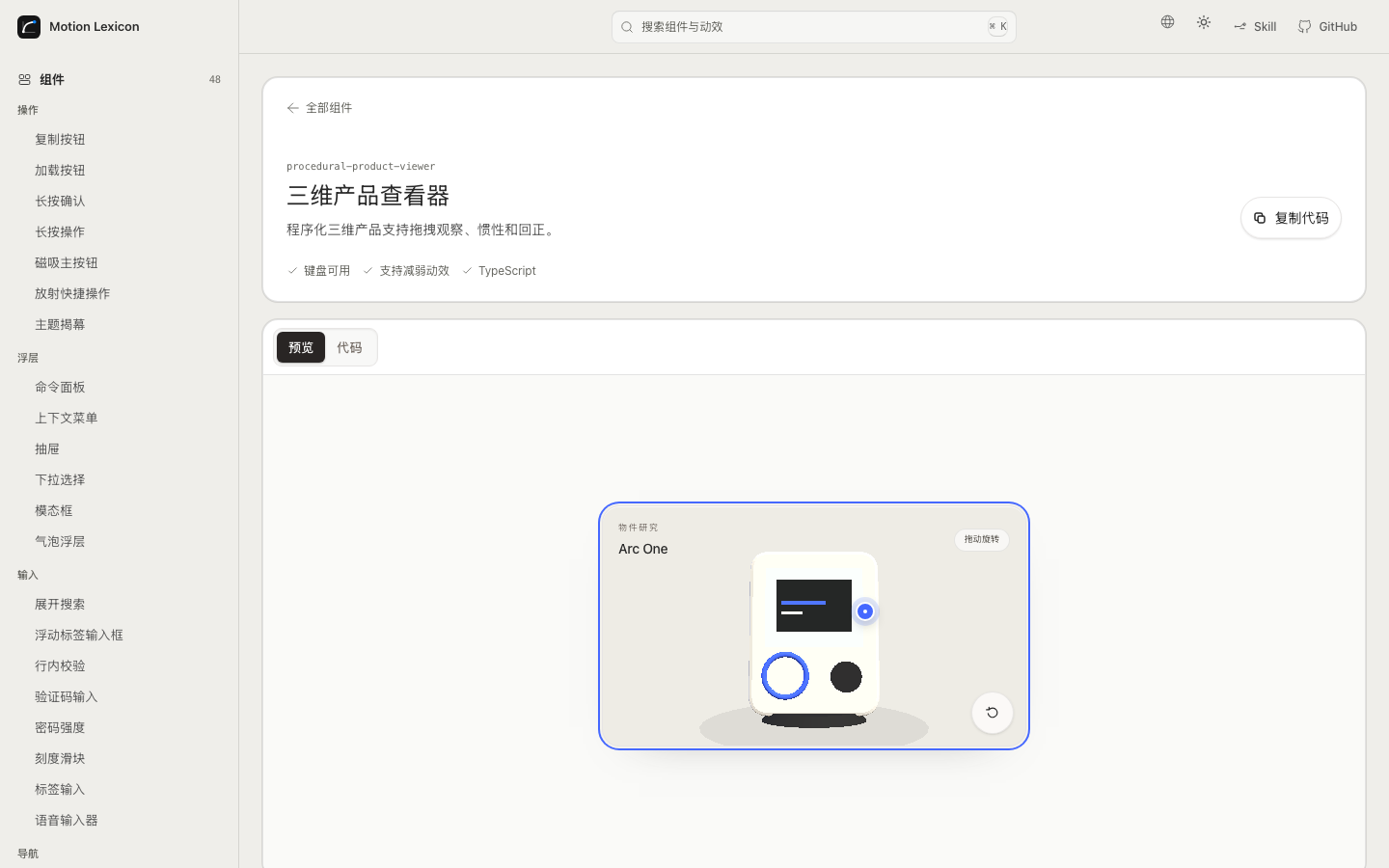Click the 支持减弱动效 feature tag
The height and width of the screenshot is (868, 1389).
[406, 271]
